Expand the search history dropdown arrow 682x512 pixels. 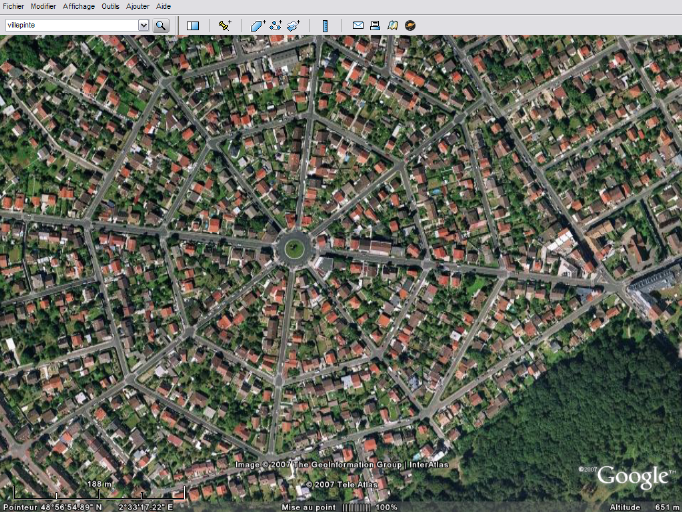(144, 25)
